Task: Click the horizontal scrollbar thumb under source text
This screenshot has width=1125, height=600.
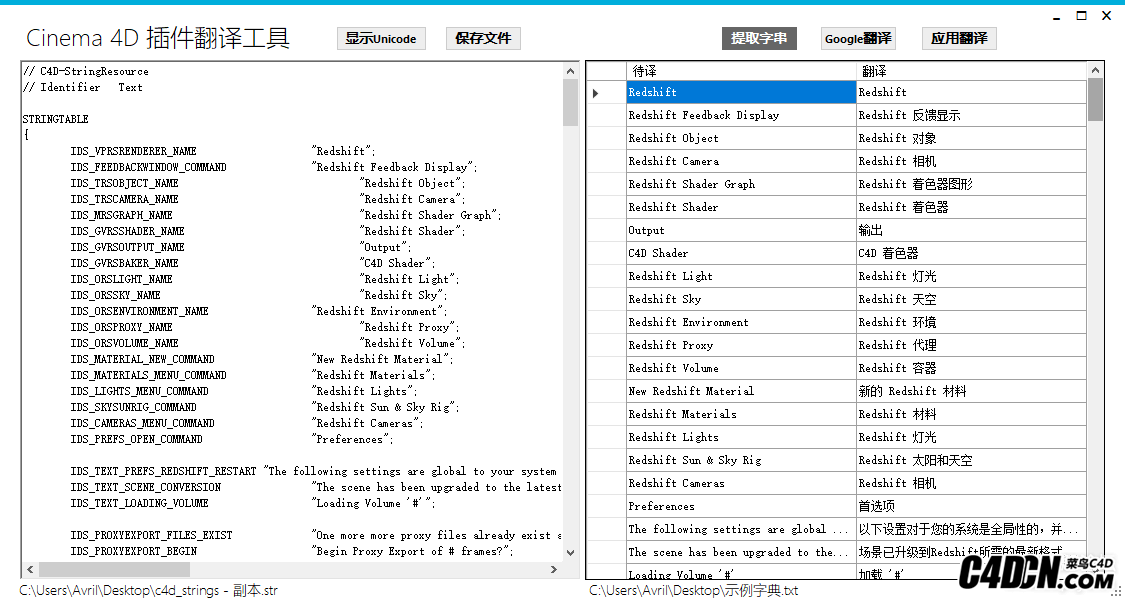Action: [114, 569]
